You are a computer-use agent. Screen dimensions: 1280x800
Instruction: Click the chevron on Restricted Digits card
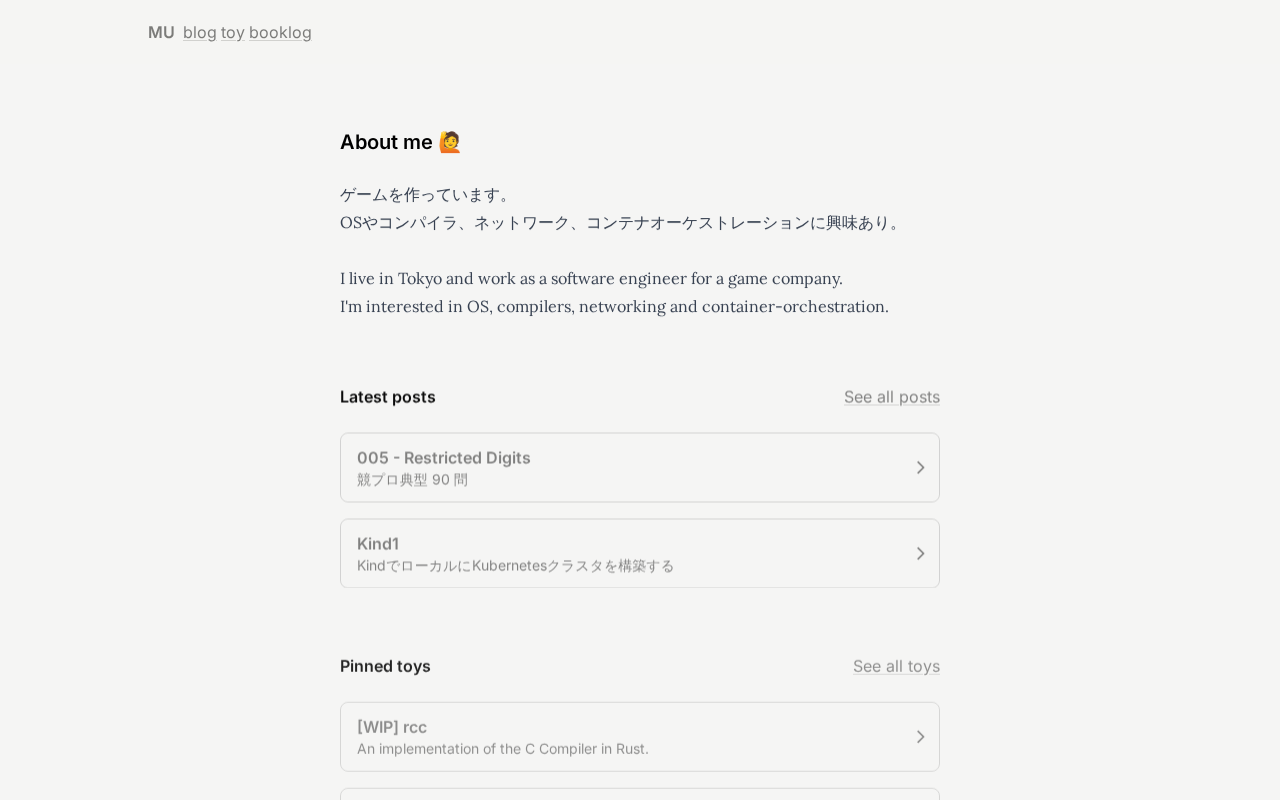921,467
